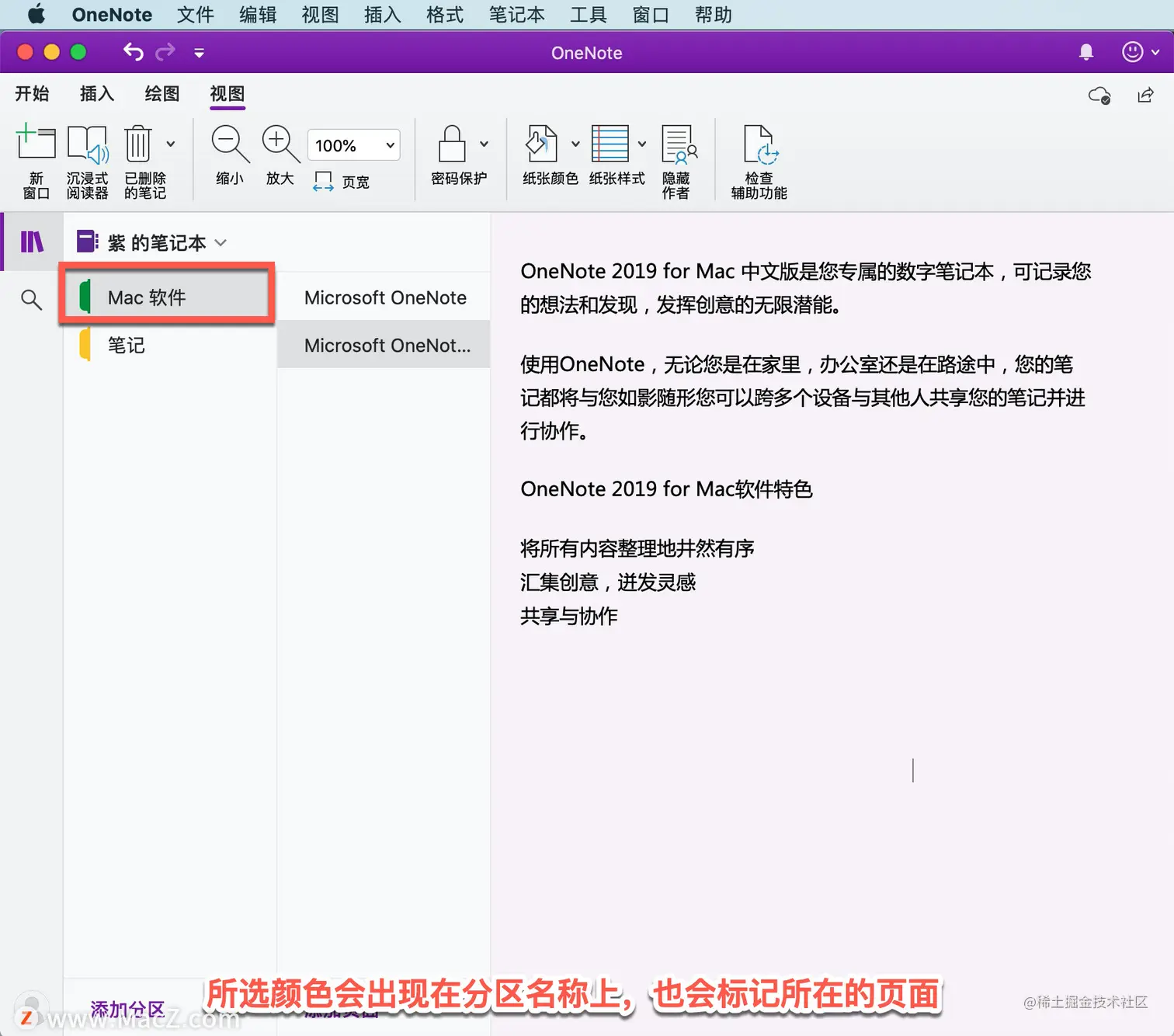Open the 笔记本 menu

pyautogui.click(x=516, y=15)
